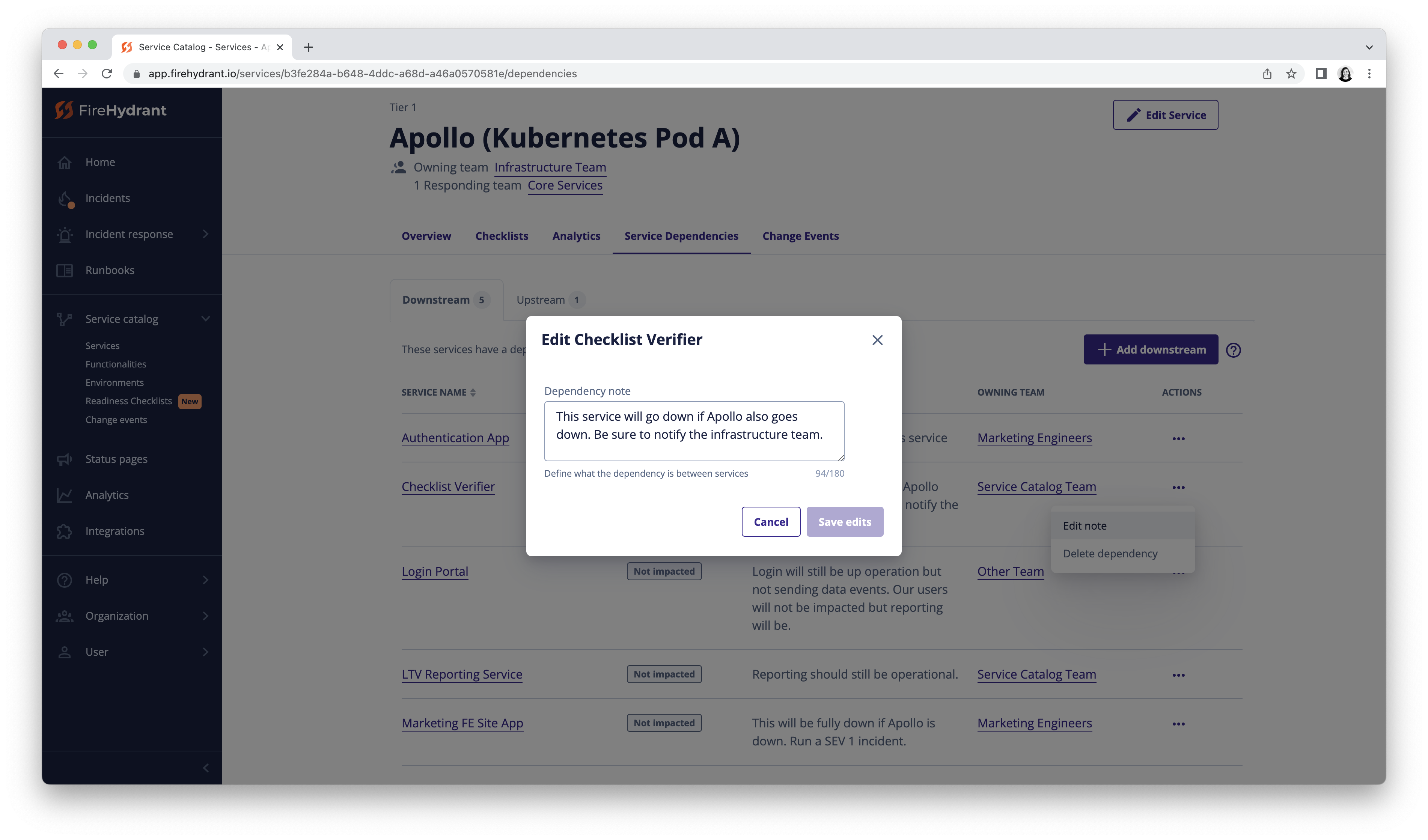
Task: Open the Home sidebar icon
Action: [65, 163]
